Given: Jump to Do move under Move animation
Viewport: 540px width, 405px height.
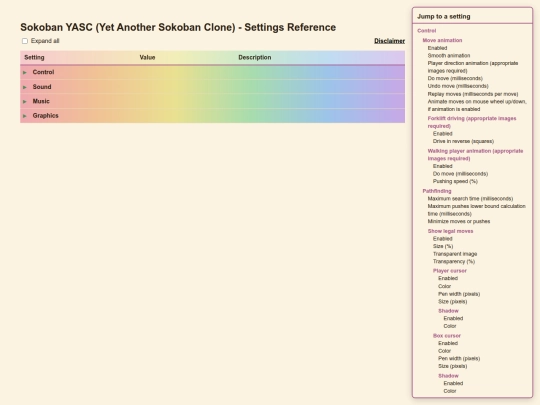Looking at the screenshot, I should (455, 79).
